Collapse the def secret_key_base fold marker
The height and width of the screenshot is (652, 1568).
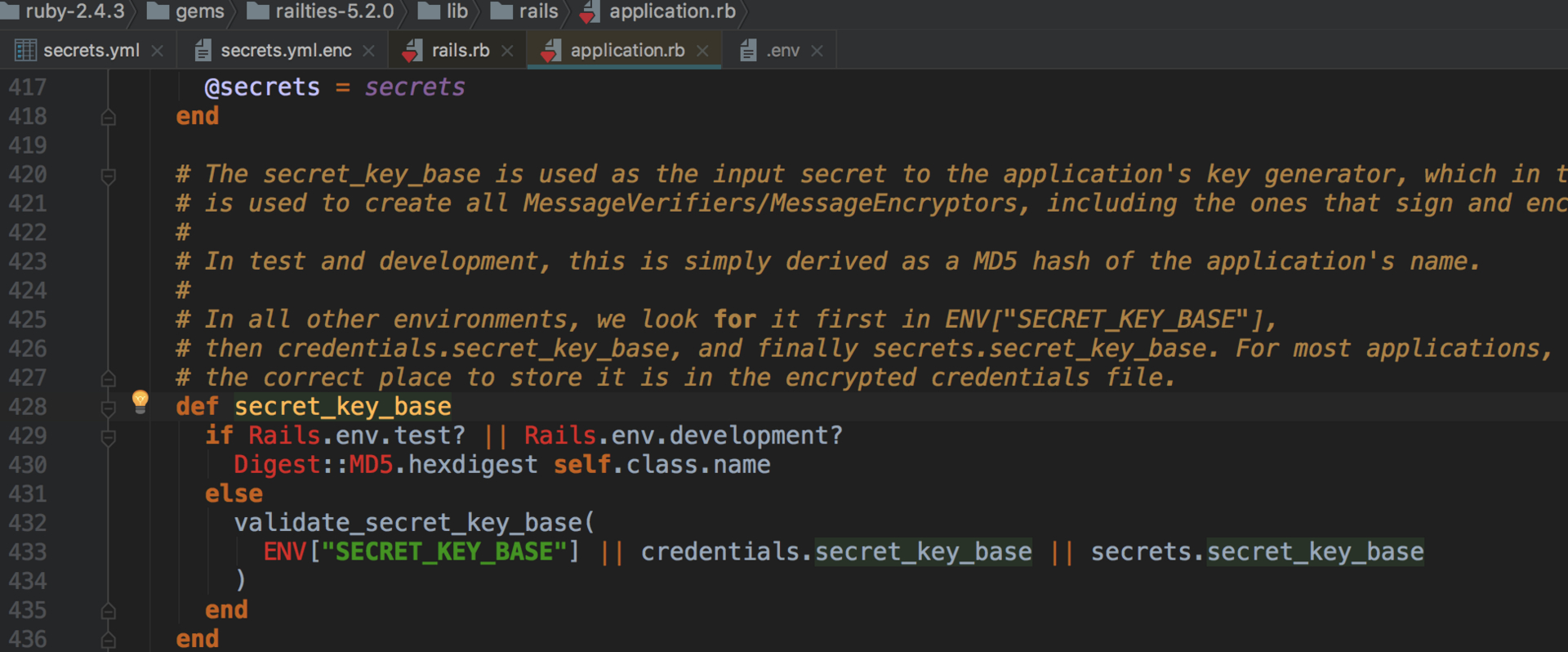[108, 407]
